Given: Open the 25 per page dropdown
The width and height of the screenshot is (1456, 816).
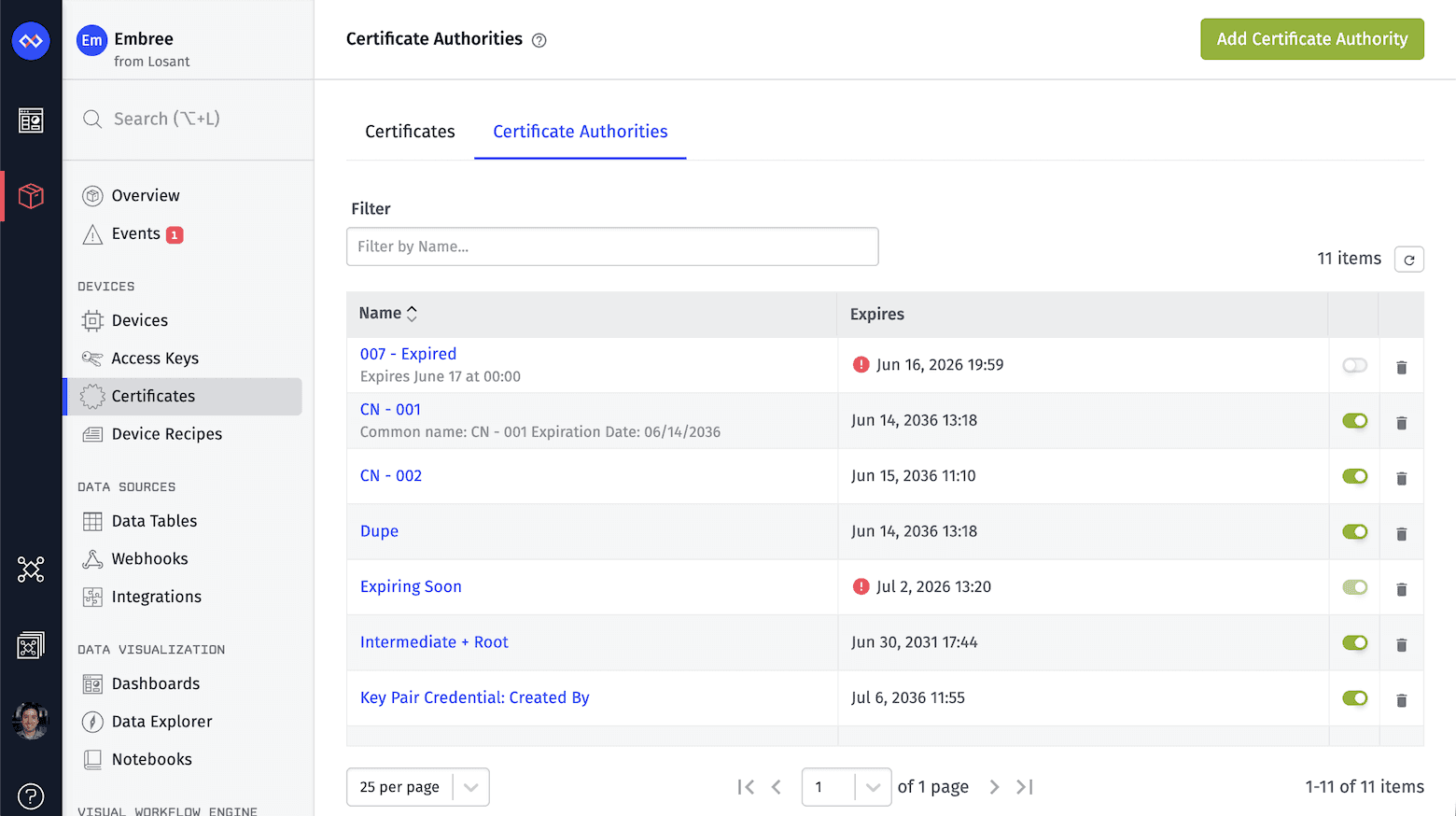Looking at the screenshot, I should [418, 787].
